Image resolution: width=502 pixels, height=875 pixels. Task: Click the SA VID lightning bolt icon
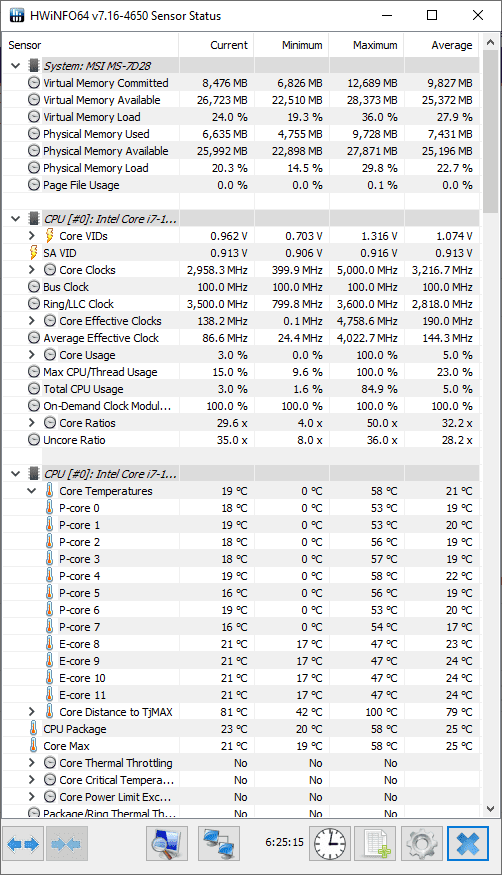pyautogui.click(x=33, y=253)
